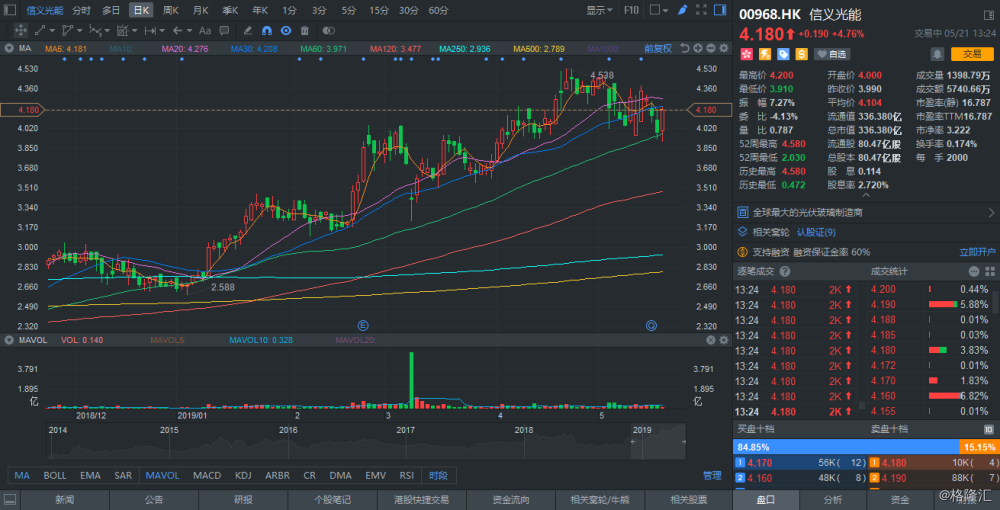Open the 认股证(9) warrants link
The height and width of the screenshot is (510, 1000).
pos(816,232)
